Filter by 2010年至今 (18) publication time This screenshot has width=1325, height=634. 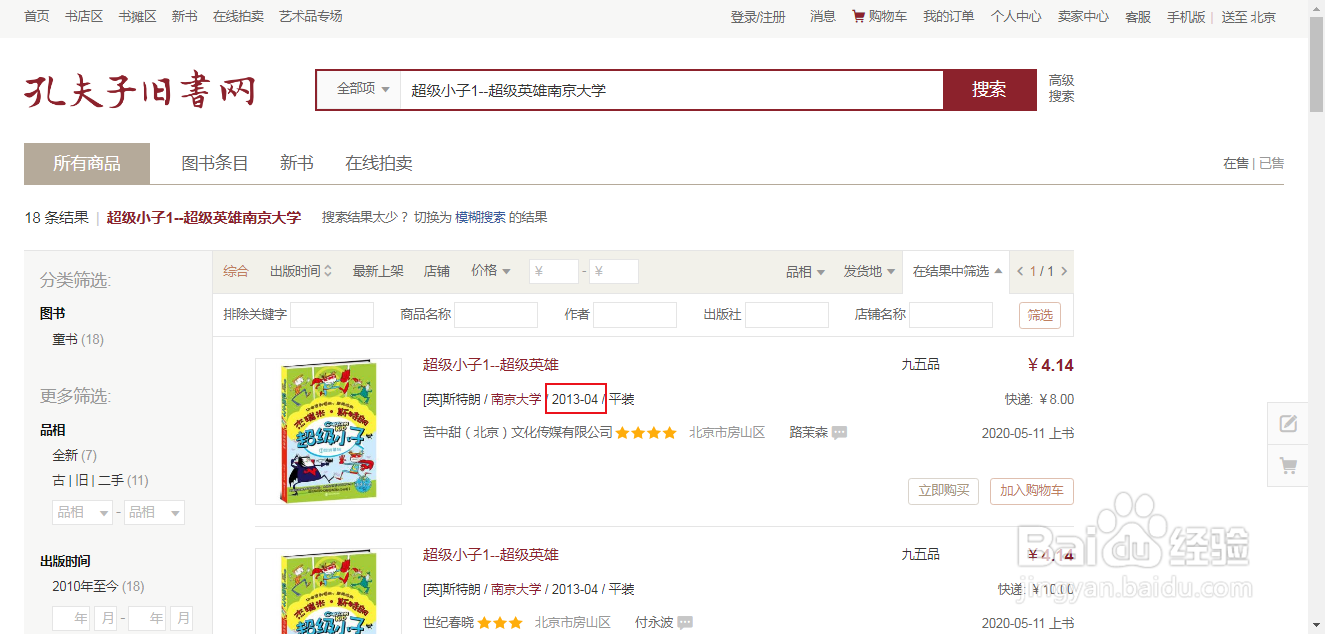(98, 587)
